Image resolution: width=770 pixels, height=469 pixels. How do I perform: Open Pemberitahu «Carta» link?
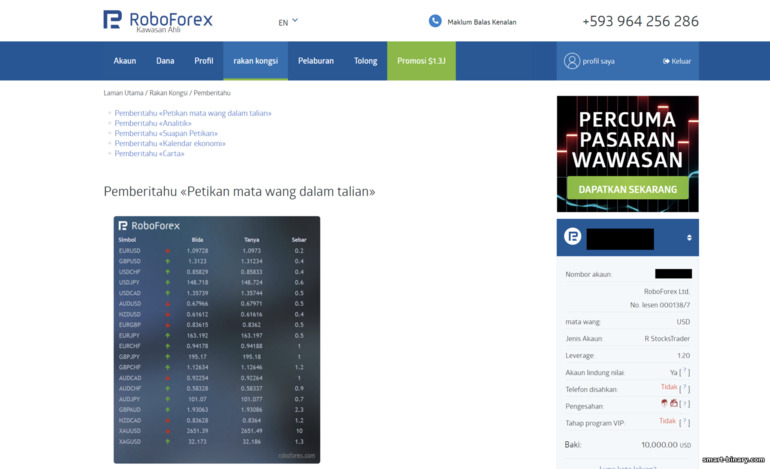[149, 154]
